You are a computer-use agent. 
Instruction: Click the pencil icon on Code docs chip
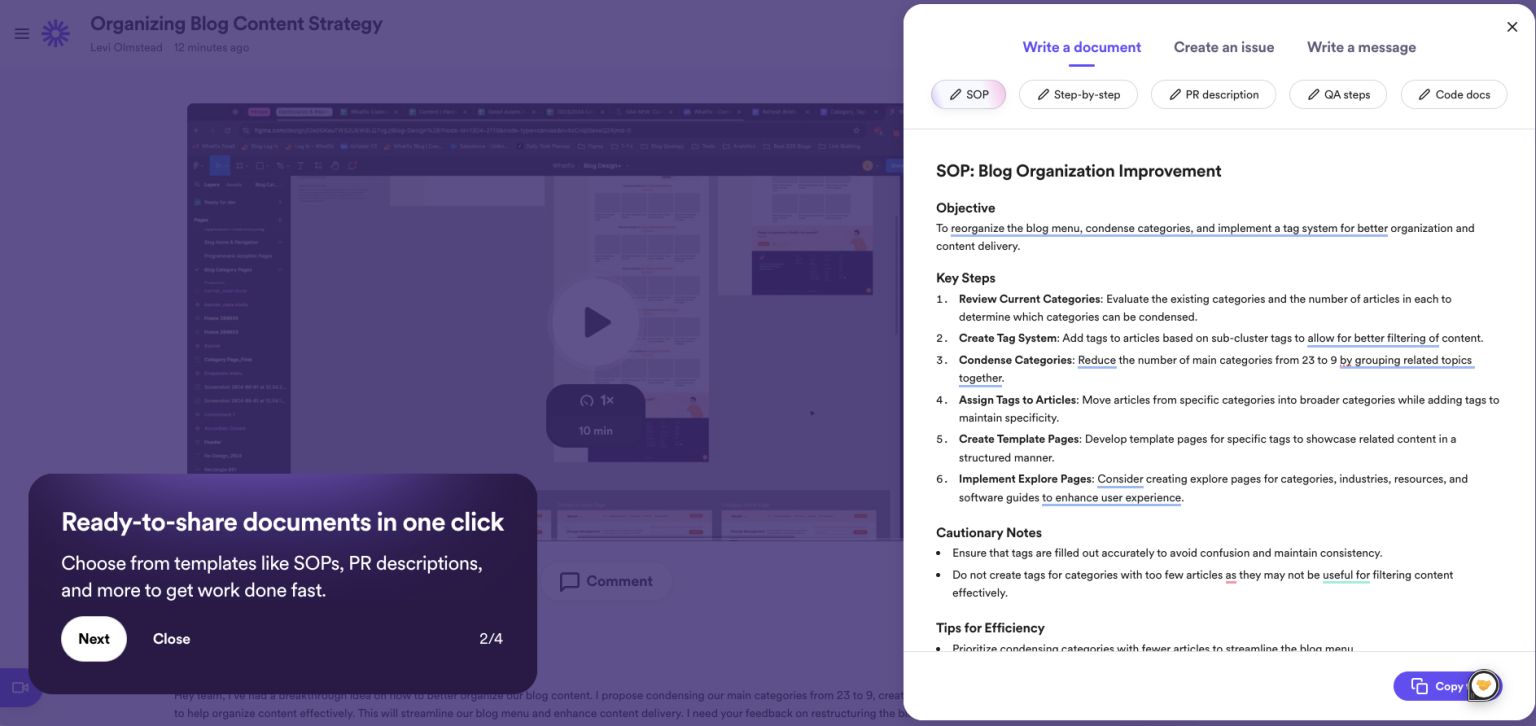click(x=1422, y=94)
